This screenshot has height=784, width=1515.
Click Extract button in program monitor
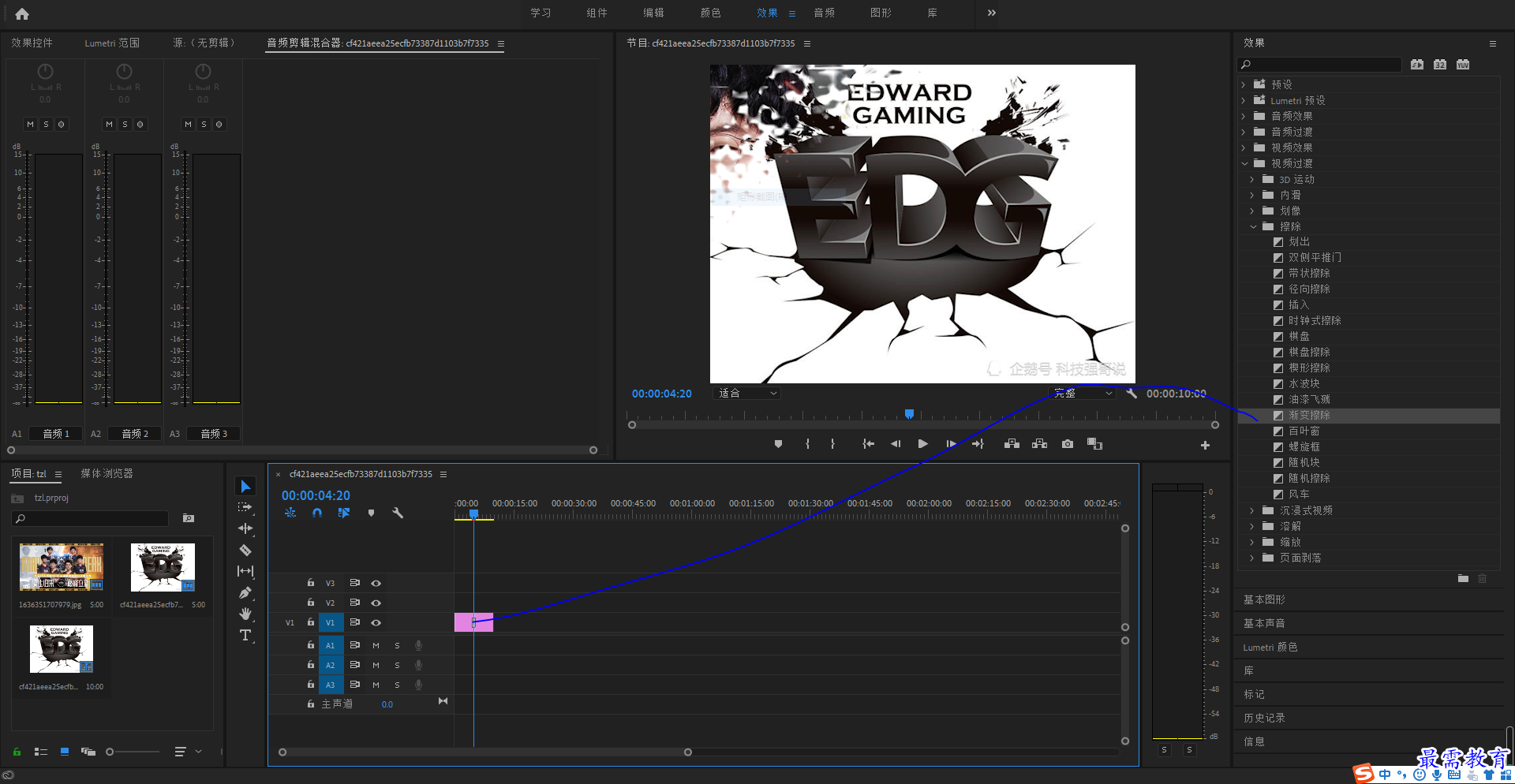1040,444
